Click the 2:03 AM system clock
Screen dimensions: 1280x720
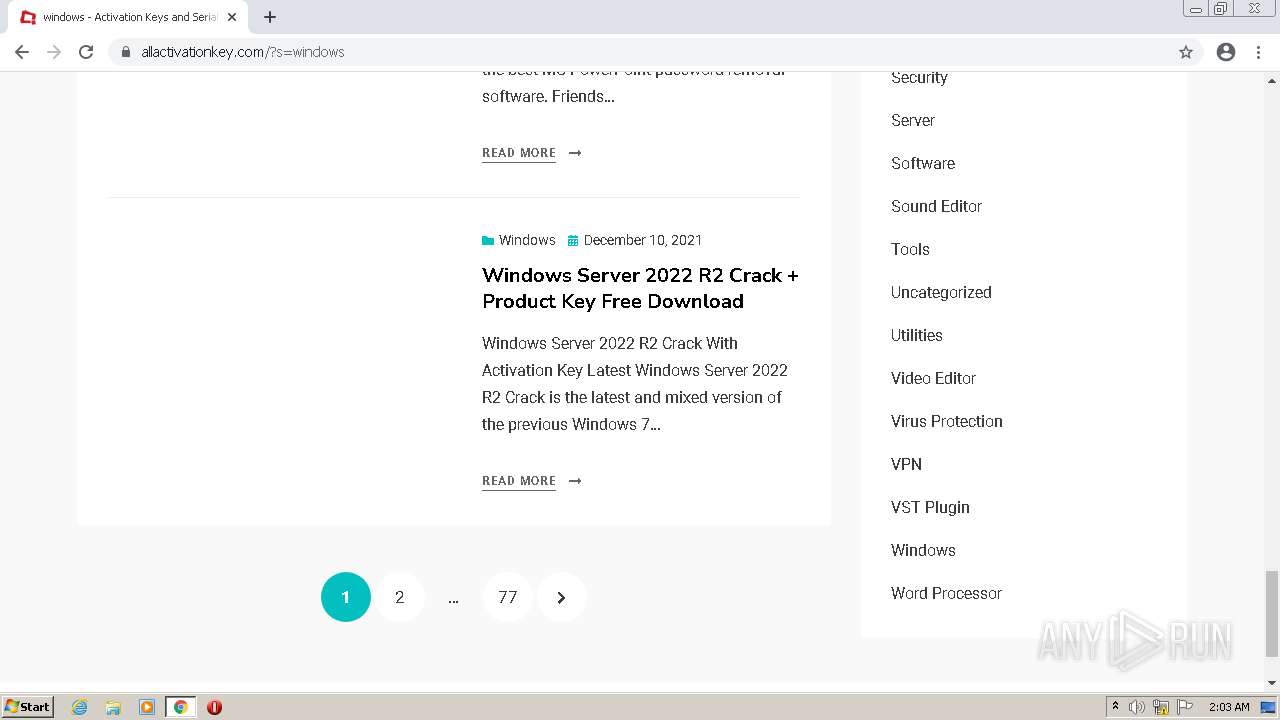(x=1229, y=707)
